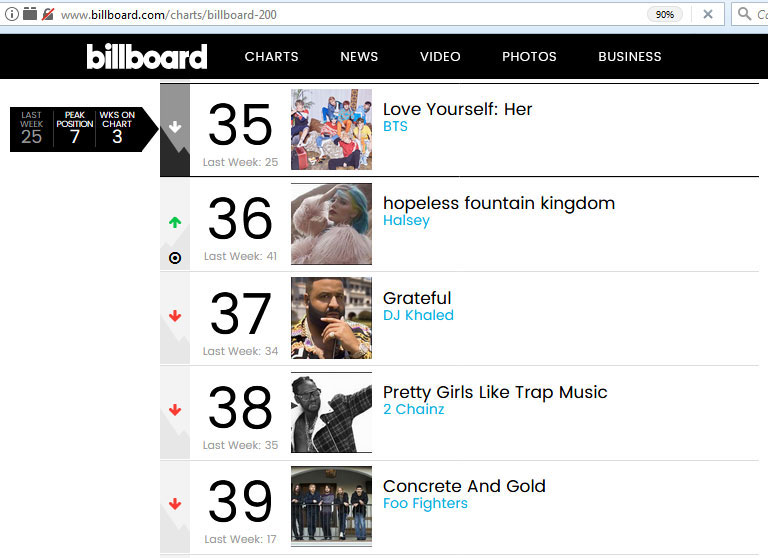The width and height of the screenshot is (768, 558).
Task: Open the NEWS section
Action: [x=359, y=57]
